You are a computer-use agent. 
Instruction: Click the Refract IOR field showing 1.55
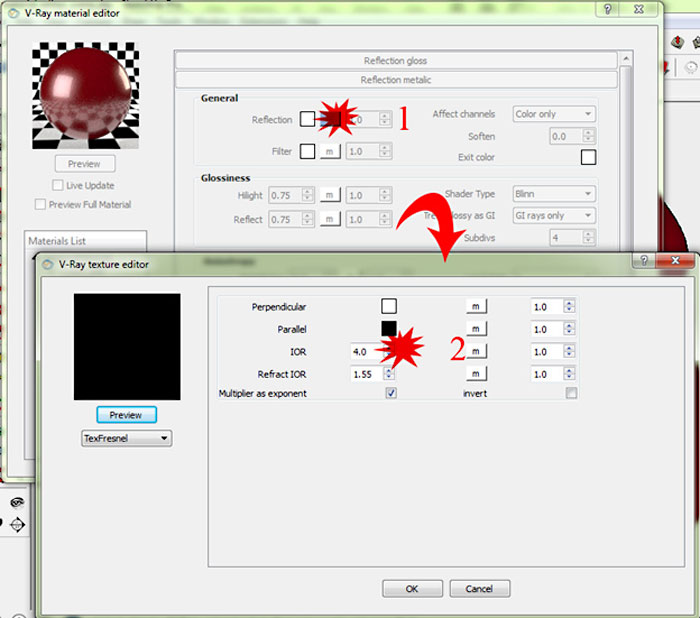coord(367,374)
